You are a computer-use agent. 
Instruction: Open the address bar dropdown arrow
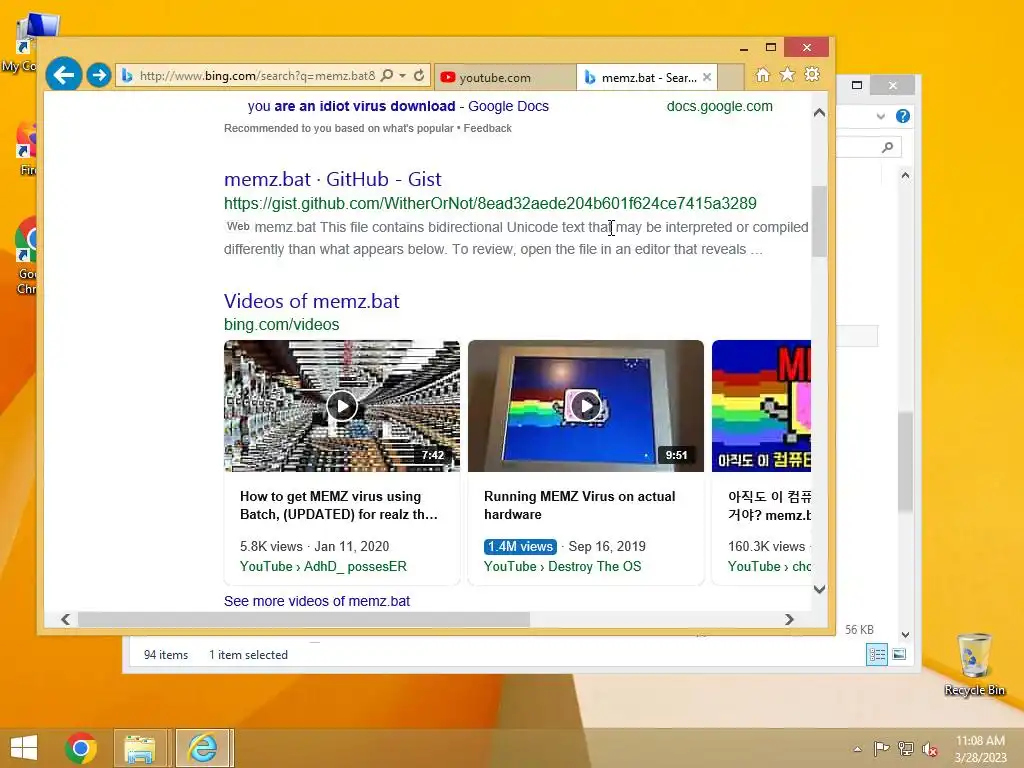[x=403, y=76]
